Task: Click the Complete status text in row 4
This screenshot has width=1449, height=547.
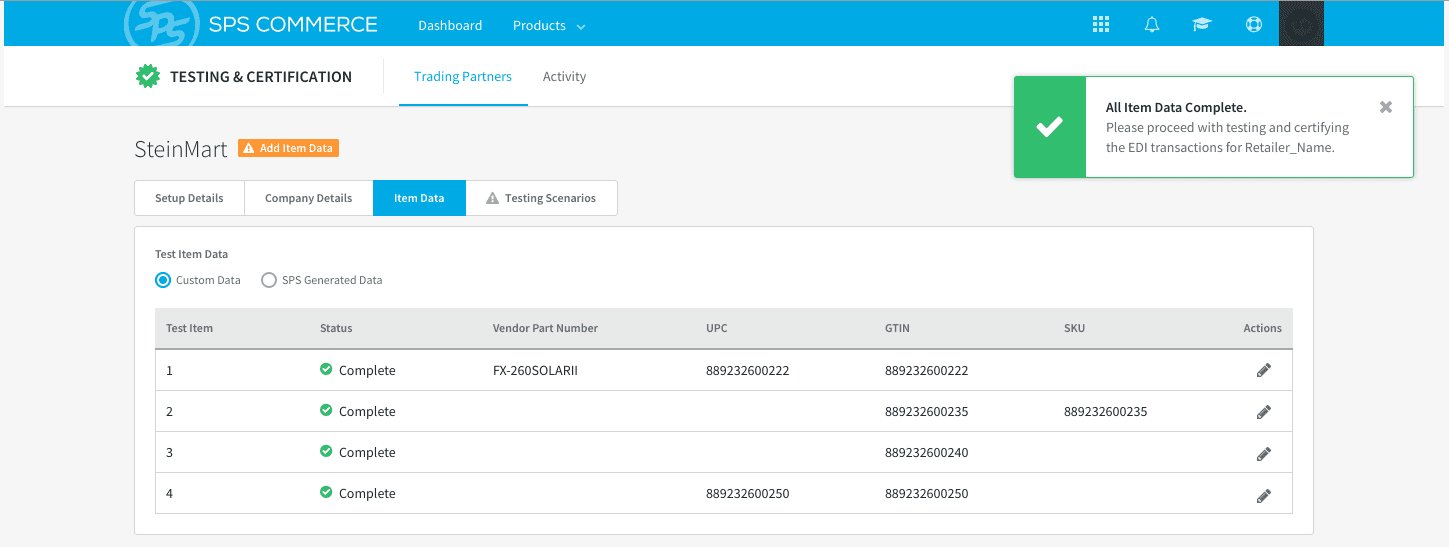Action: 367,493
